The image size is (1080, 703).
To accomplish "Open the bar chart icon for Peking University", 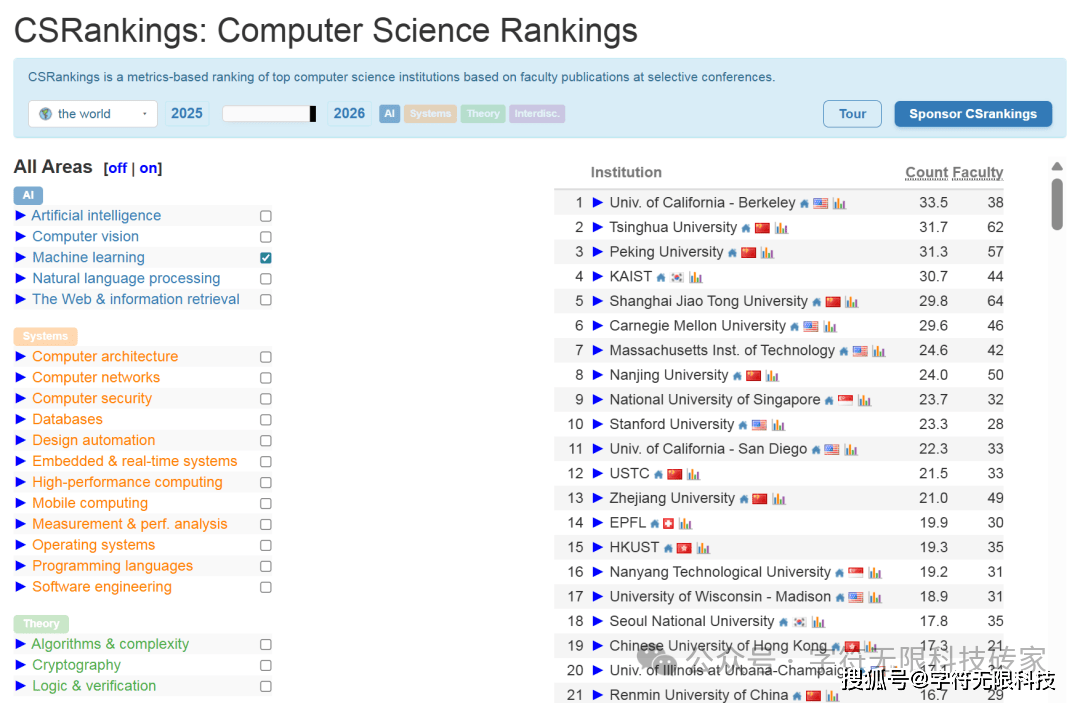I will (767, 253).
